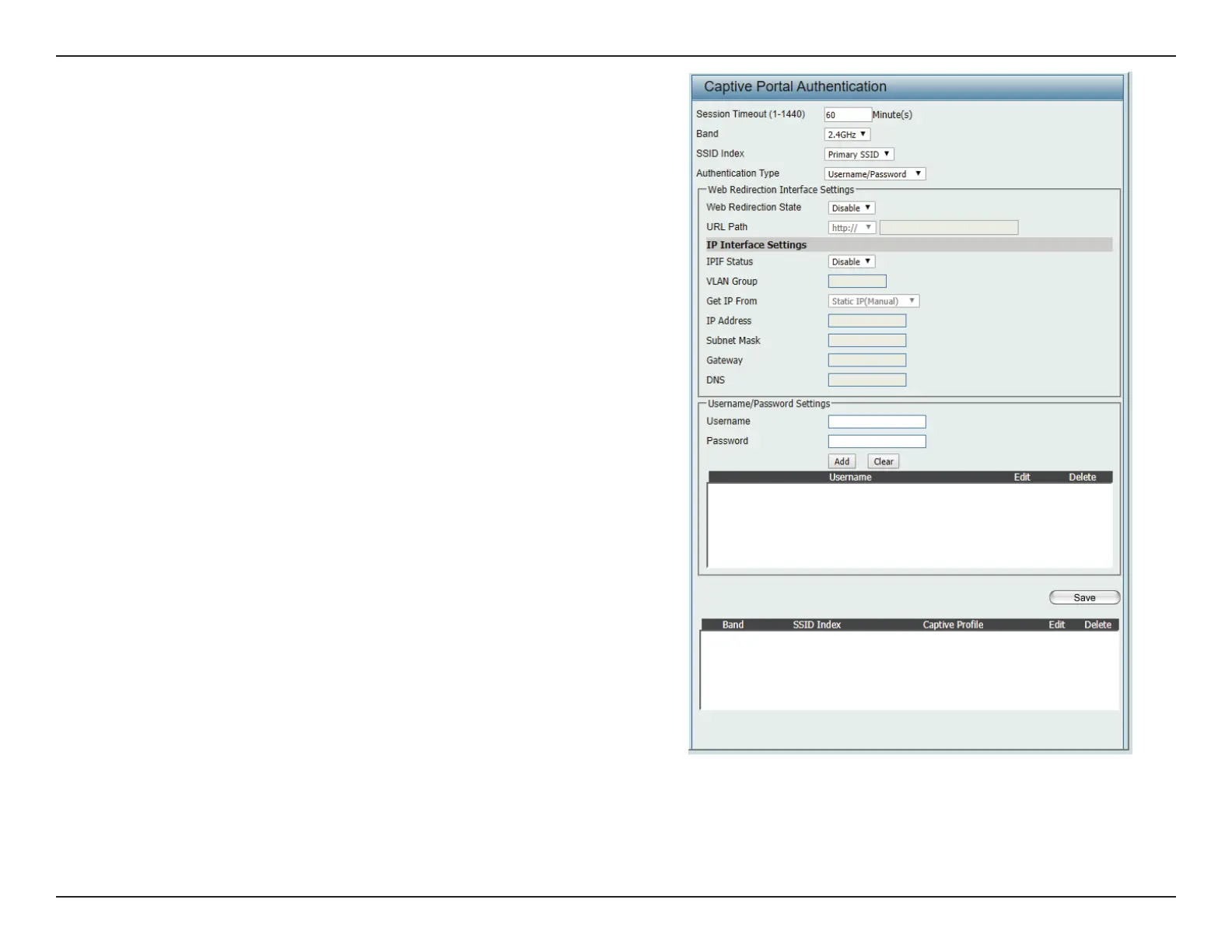Click the SSID Index column header
This screenshot has width=1232, height=952.
[817, 625]
